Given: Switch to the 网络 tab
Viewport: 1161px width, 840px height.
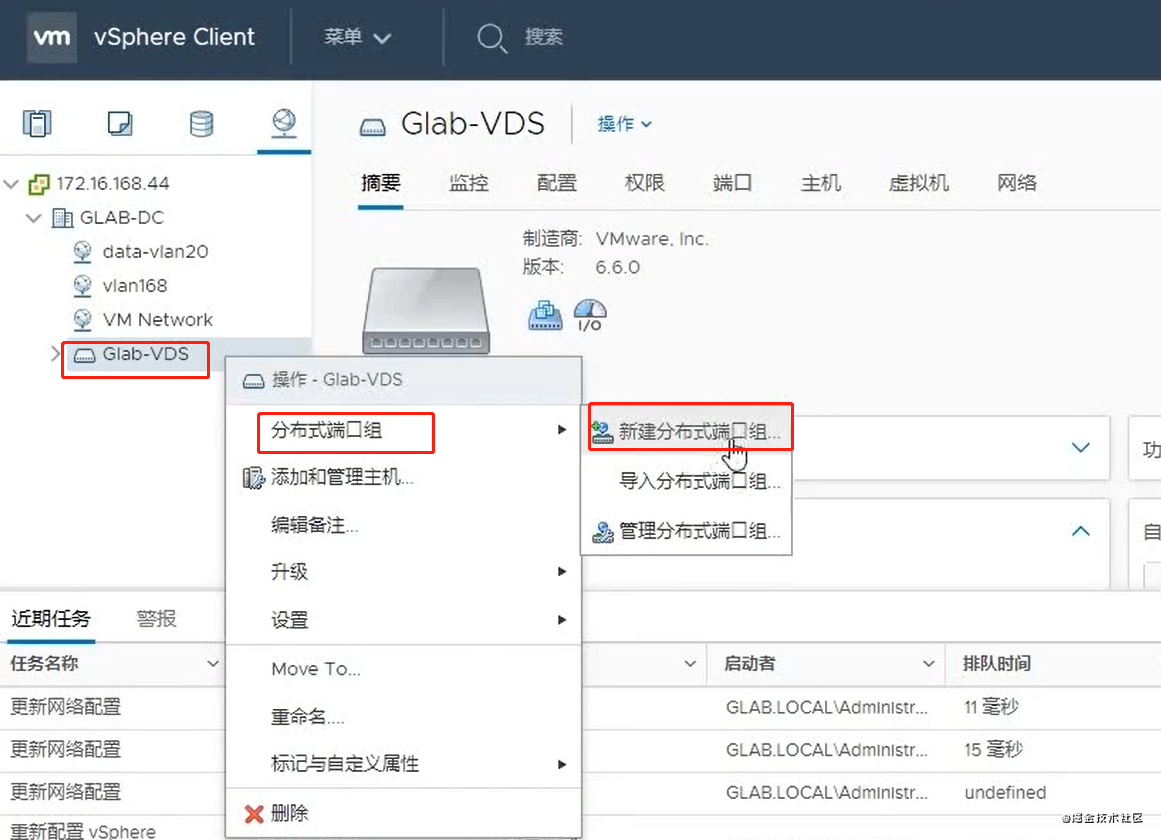Looking at the screenshot, I should pyautogui.click(x=1017, y=183).
